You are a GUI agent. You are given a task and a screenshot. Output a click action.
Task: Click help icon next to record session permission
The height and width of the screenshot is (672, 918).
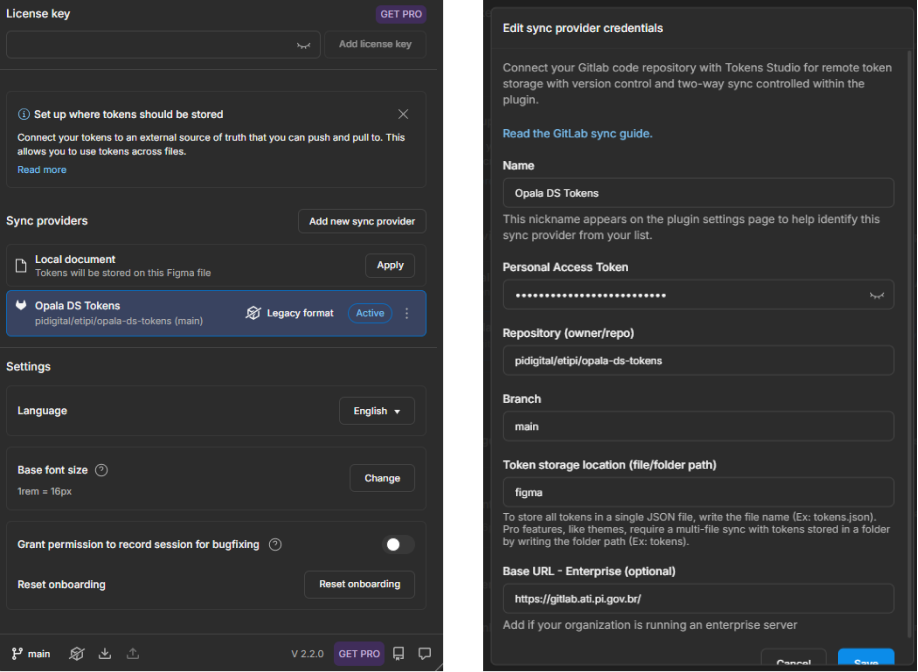(x=276, y=545)
